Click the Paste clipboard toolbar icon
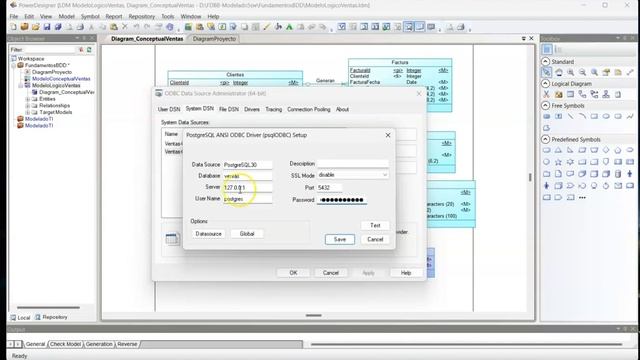 coord(114,27)
